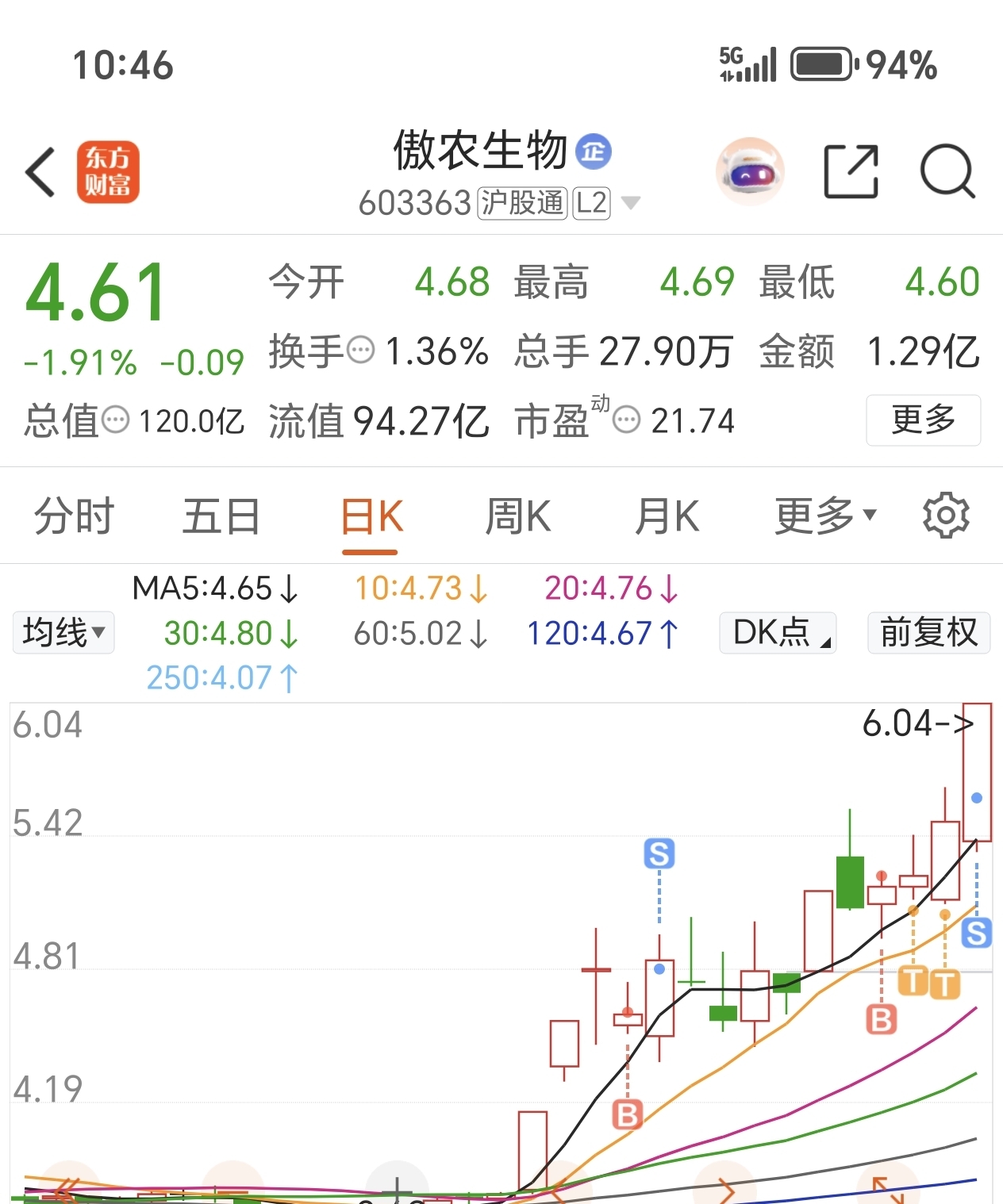Screen dimensions: 1003x1204
Task: Tap info icon next to 总值
Action: pyautogui.click(x=116, y=420)
